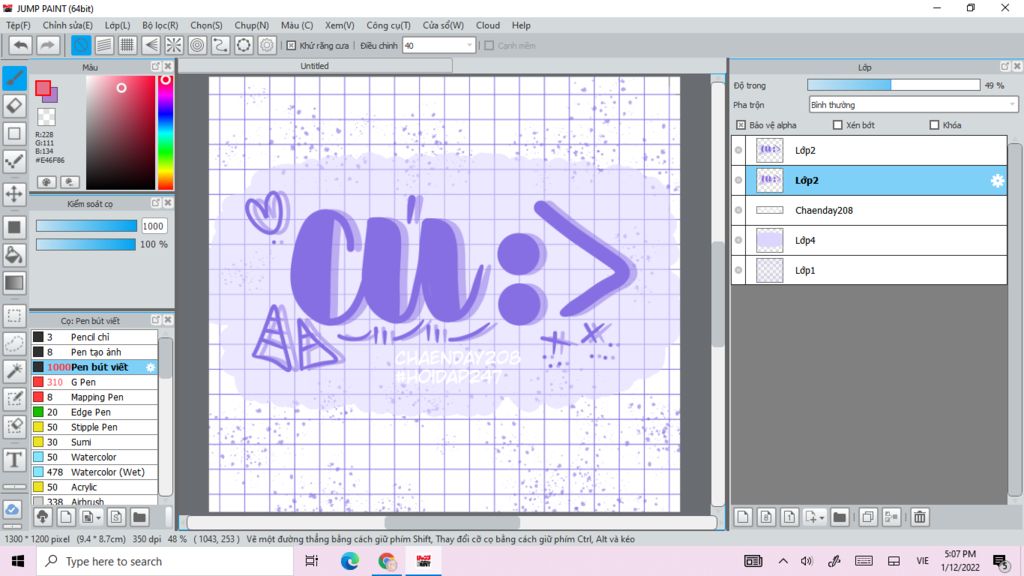Select the Gradient tool
Image resolution: width=1024 pixels, height=576 pixels.
point(14,283)
